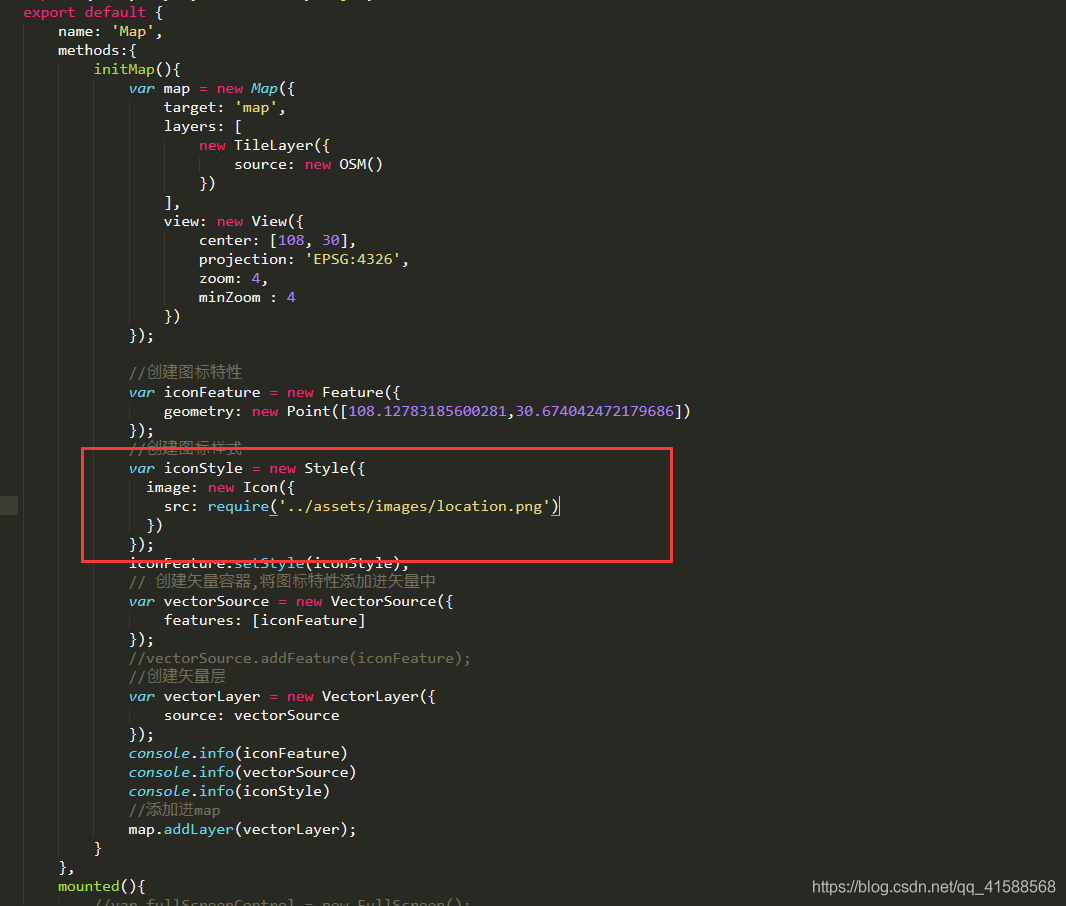1066x906 pixels.
Task: Click the 'map.addLayer(vectorLayer);' line
Action: point(242,830)
